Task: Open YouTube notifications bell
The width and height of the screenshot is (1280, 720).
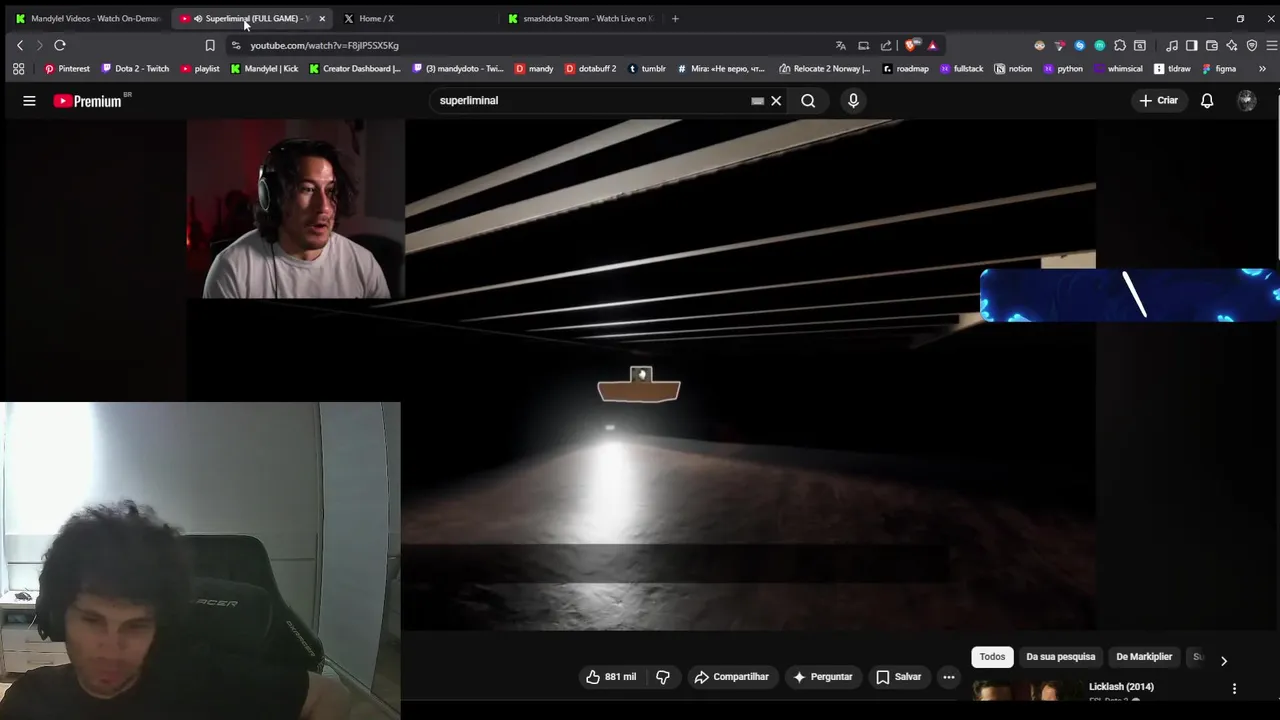Action: click(x=1207, y=100)
